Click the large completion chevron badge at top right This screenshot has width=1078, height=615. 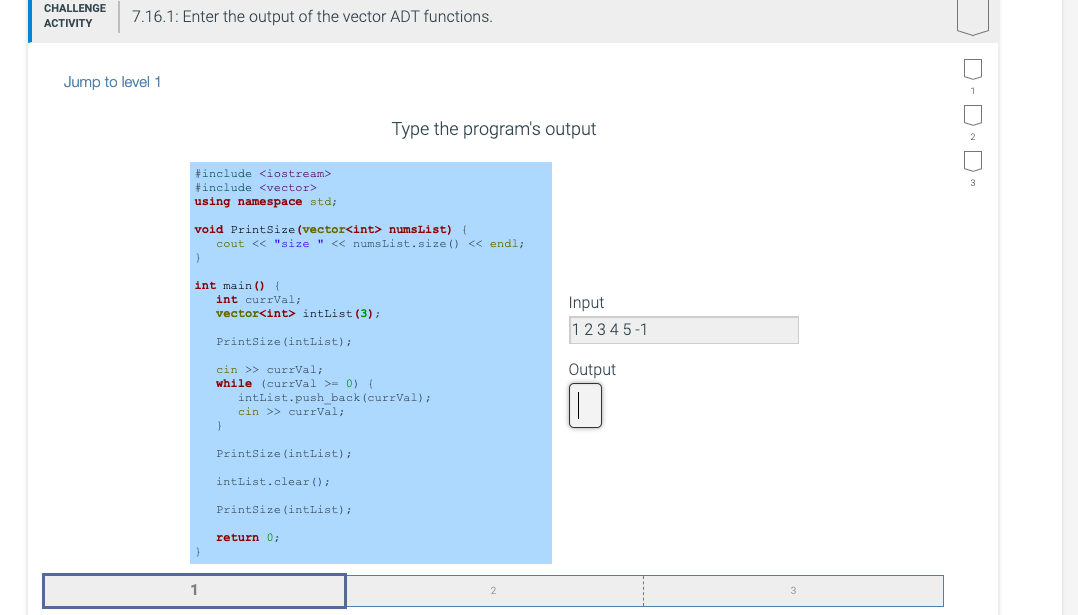(971, 15)
